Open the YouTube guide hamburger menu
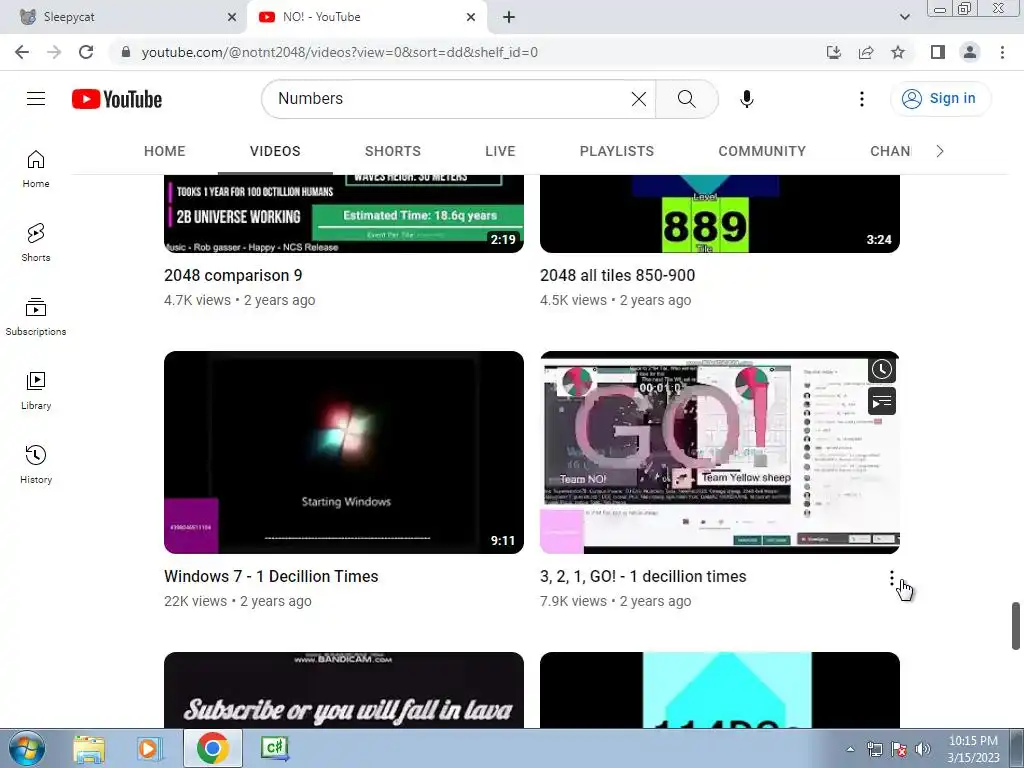The width and height of the screenshot is (1024, 768). tap(36, 99)
